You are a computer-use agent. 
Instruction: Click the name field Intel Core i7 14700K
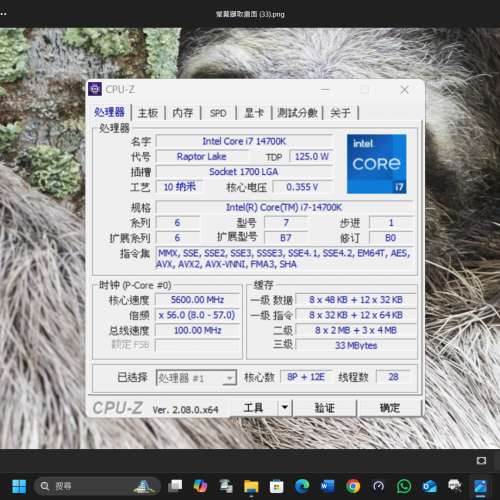click(244, 141)
